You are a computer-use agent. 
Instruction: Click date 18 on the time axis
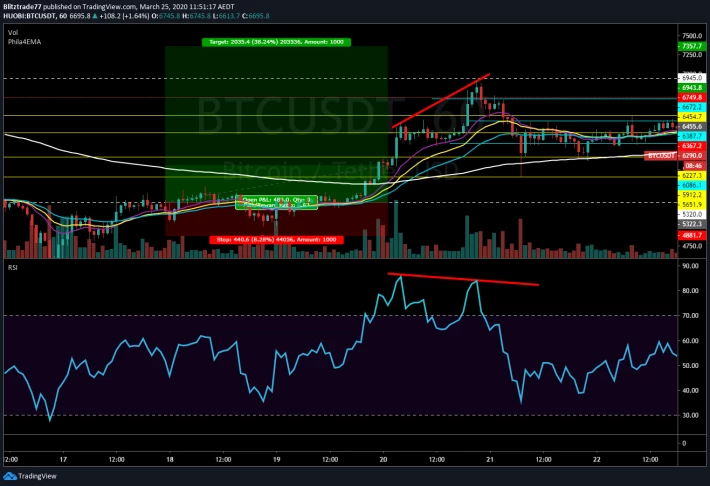pos(170,460)
